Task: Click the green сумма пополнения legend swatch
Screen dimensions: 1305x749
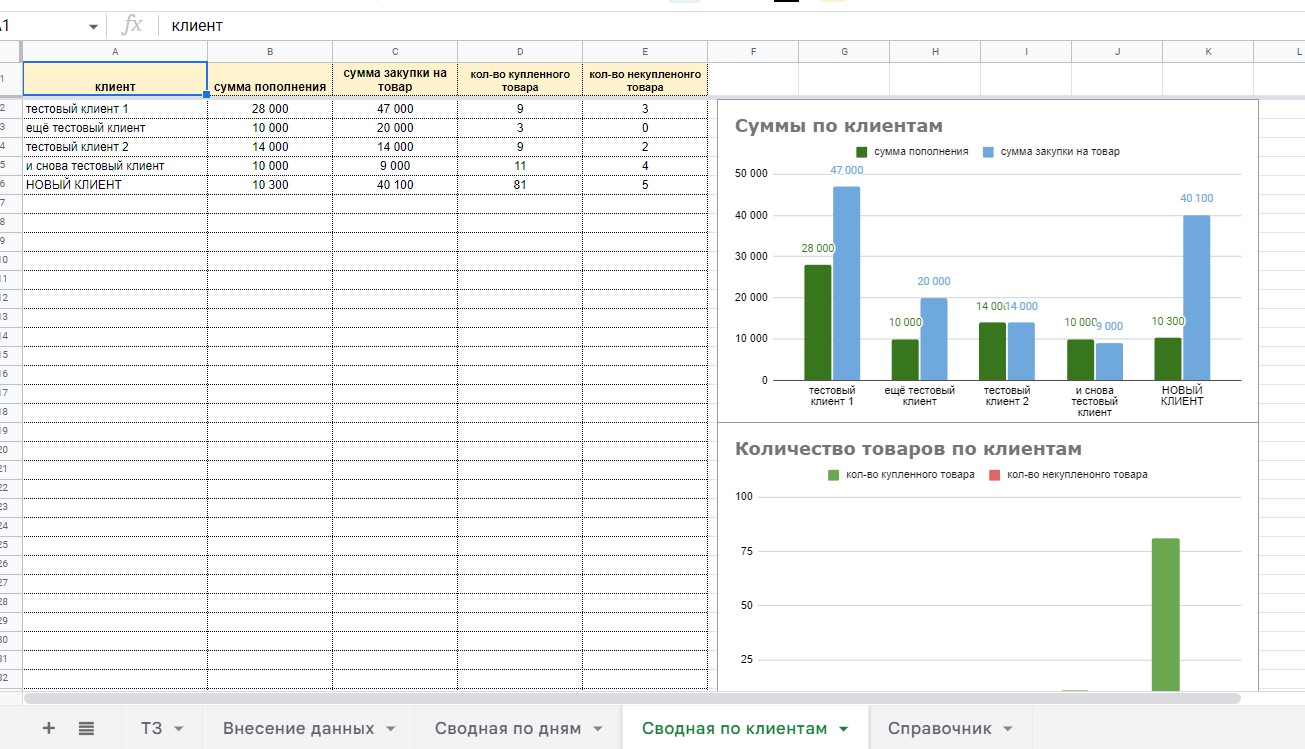Action: (x=862, y=152)
